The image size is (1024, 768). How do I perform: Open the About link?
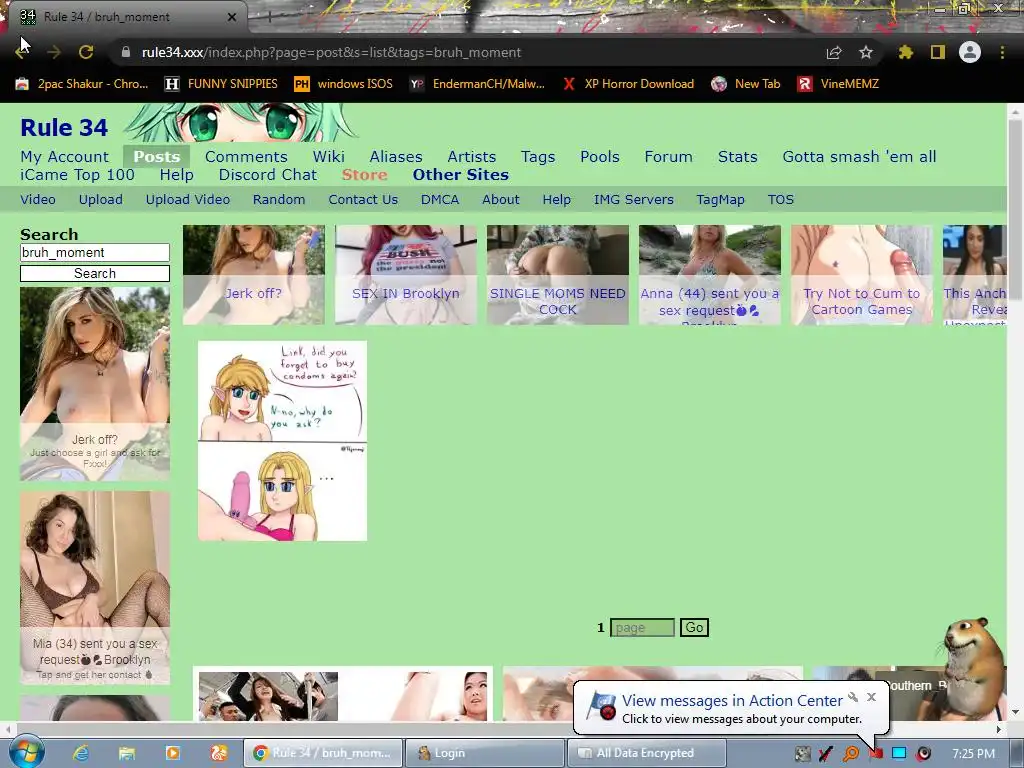[x=501, y=200]
